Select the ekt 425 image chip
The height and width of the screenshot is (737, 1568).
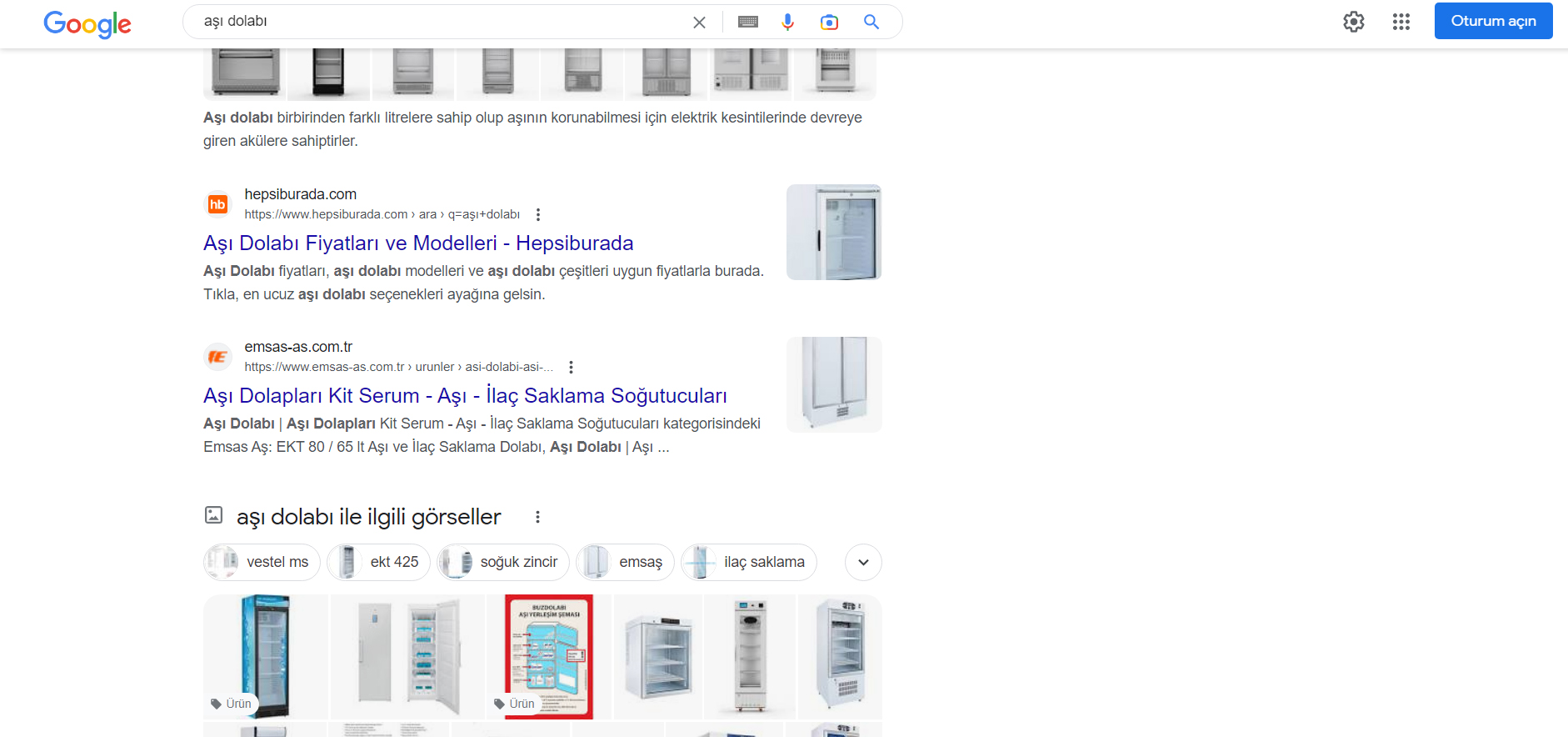pyautogui.click(x=378, y=562)
